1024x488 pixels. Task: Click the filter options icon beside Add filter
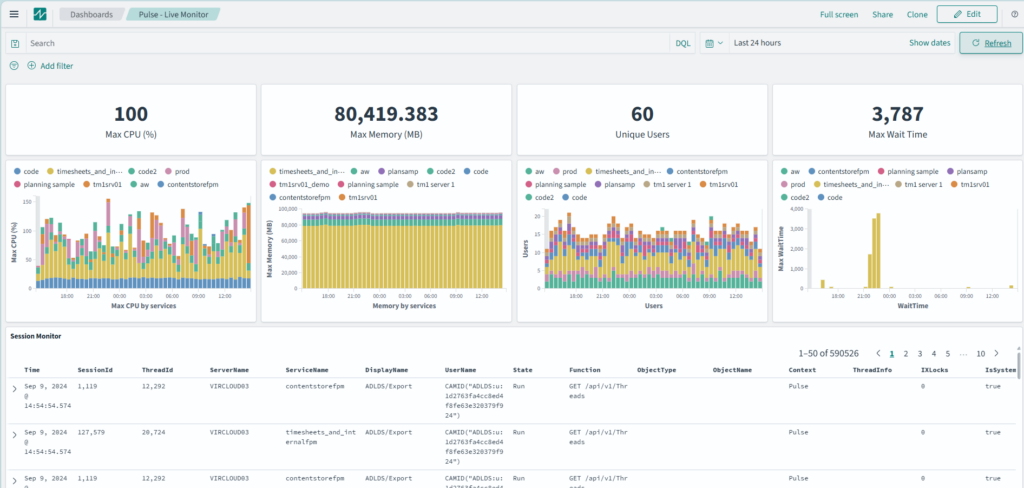point(14,66)
